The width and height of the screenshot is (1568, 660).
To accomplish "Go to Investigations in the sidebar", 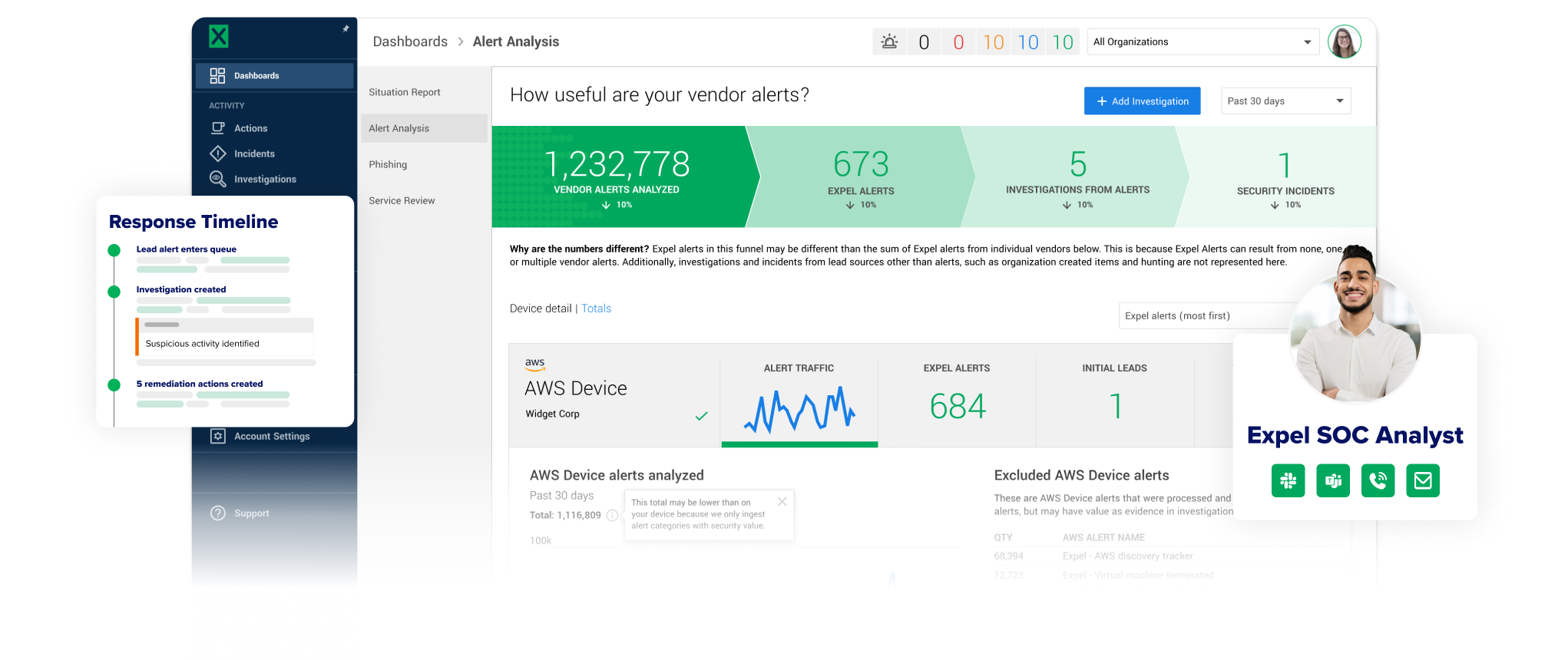I will click(x=264, y=180).
